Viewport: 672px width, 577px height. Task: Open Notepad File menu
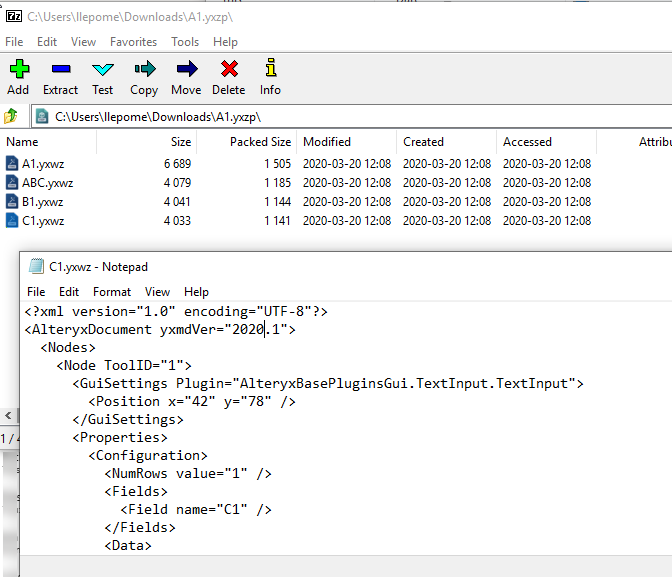coord(36,292)
